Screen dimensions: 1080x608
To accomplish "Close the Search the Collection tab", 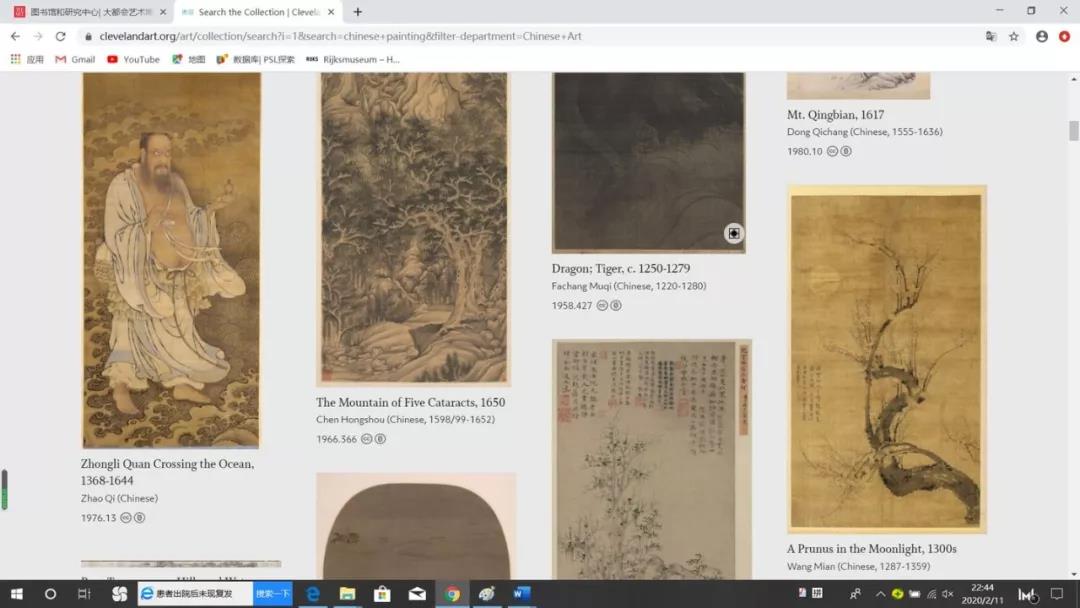I will [x=331, y=12].
